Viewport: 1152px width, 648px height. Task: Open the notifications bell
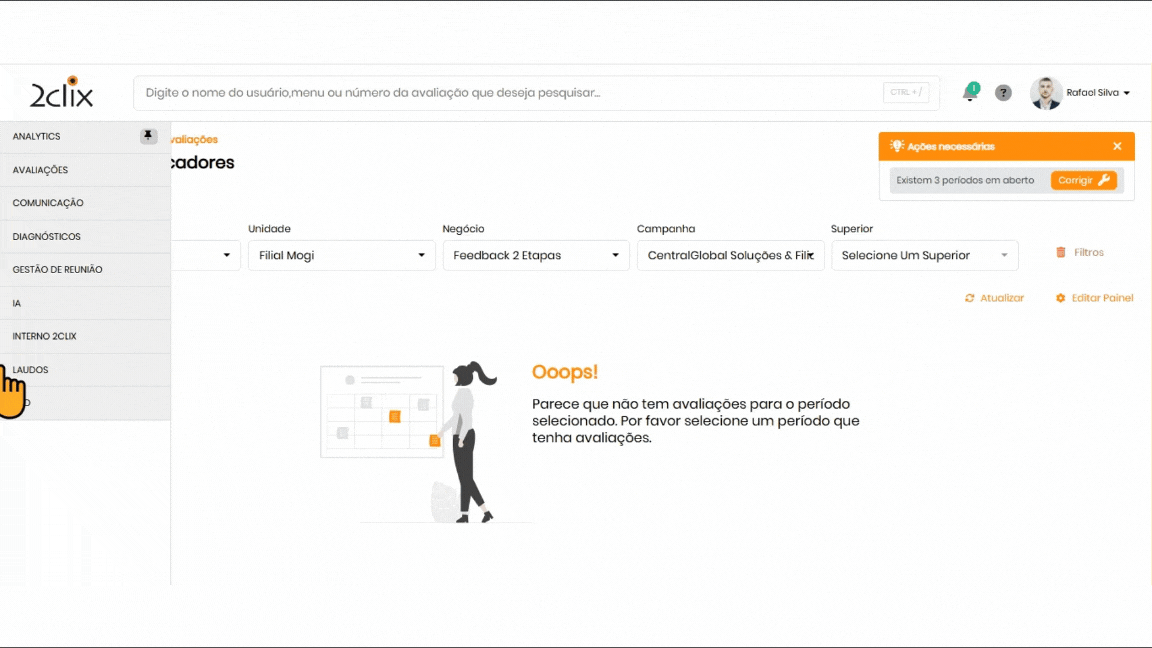tap(969, 93)
